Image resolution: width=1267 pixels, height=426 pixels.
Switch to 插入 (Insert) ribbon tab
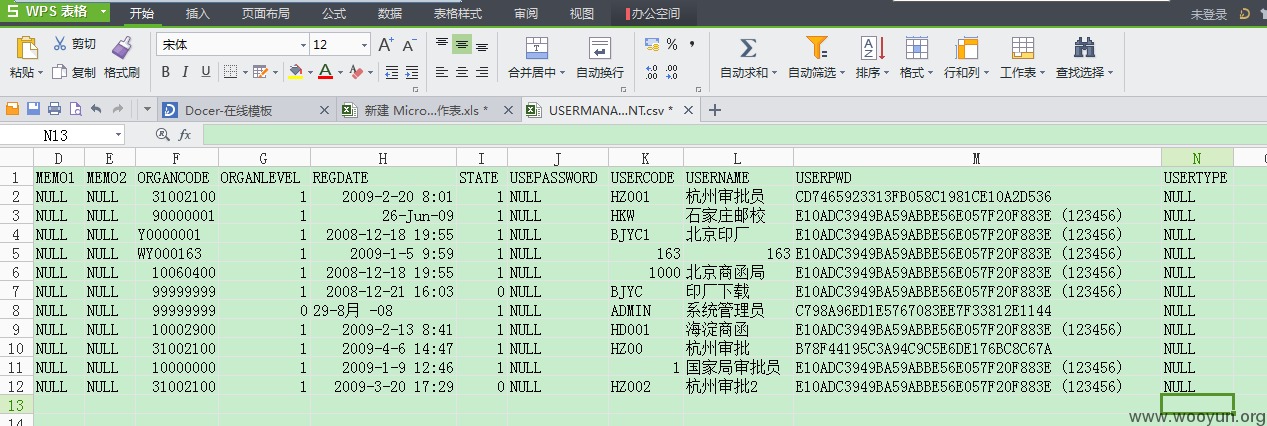click(198, 14)
